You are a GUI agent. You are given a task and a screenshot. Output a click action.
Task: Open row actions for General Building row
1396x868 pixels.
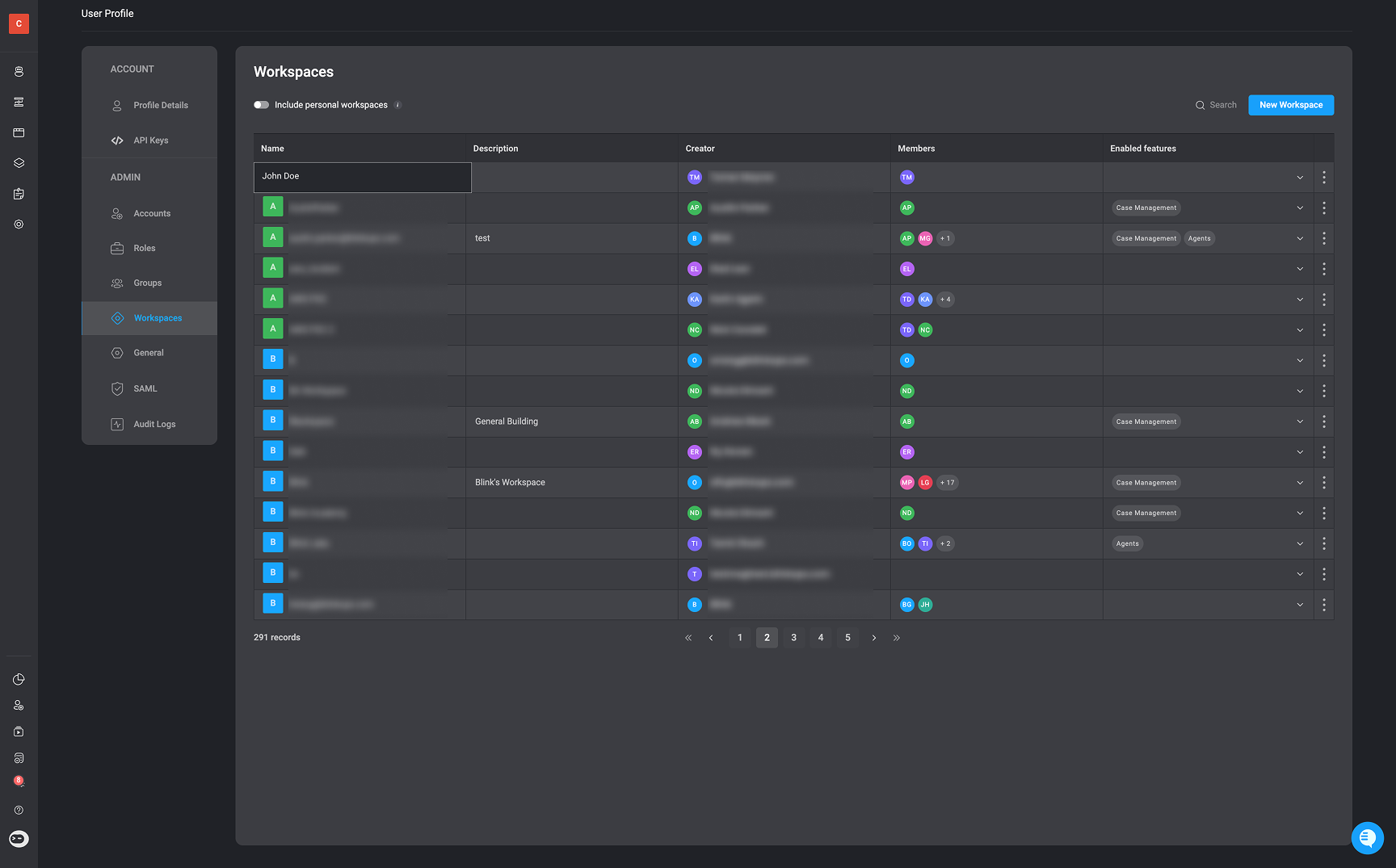(1323, 421)
